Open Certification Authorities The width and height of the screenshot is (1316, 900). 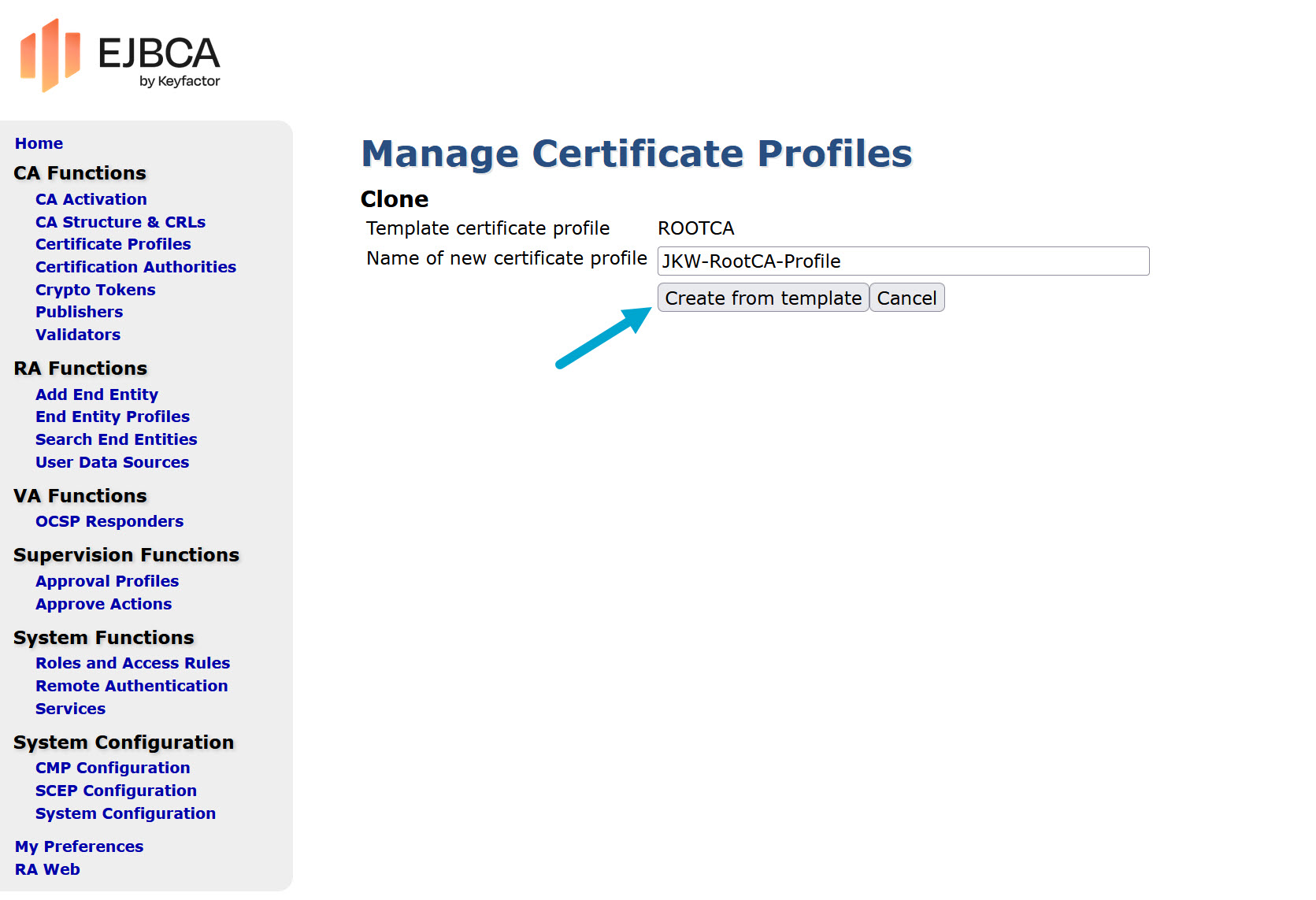tap(135, 267)
